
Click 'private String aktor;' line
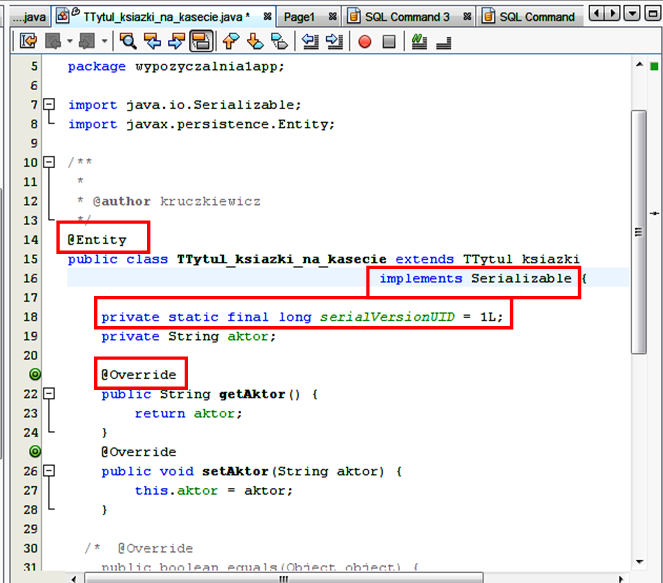[189, 337]
